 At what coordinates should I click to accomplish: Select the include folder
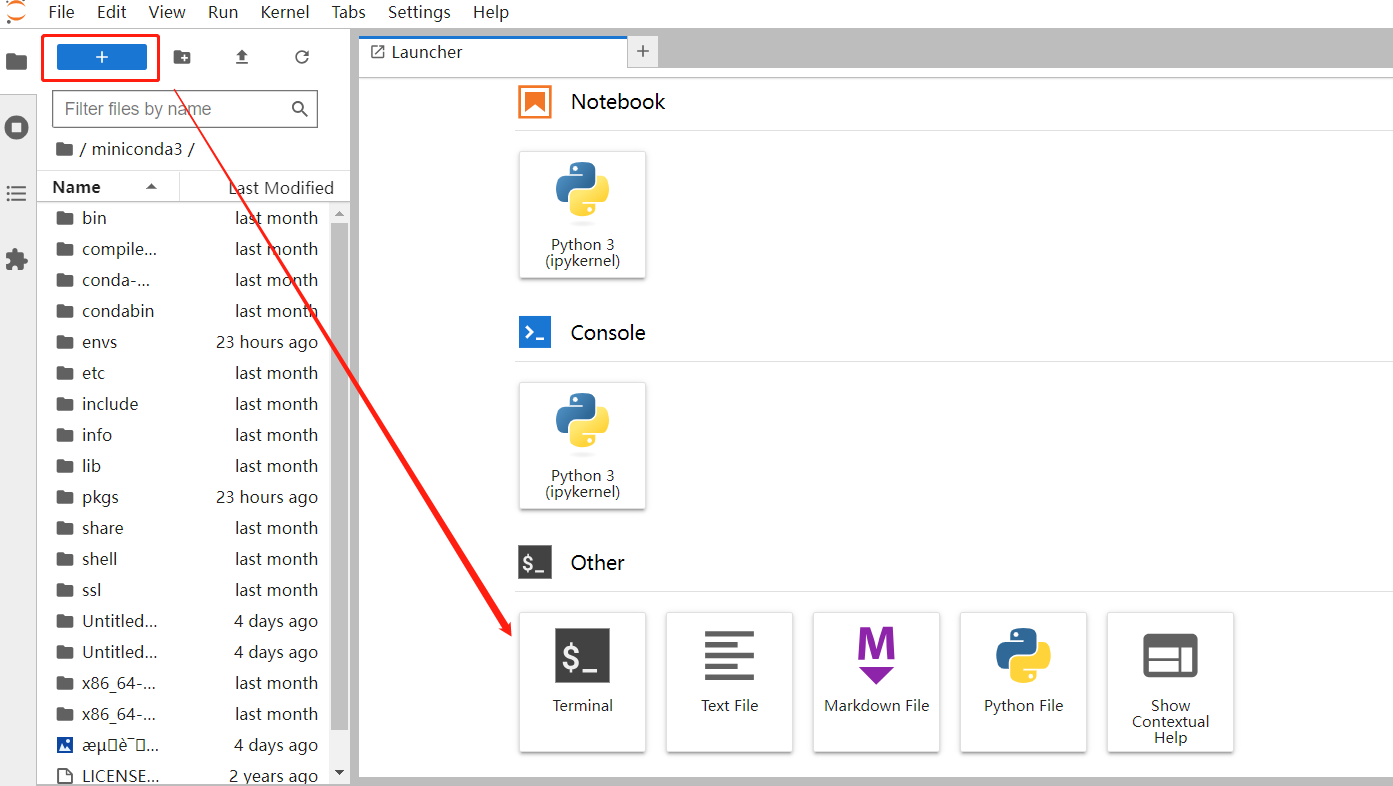click(186, 404)
